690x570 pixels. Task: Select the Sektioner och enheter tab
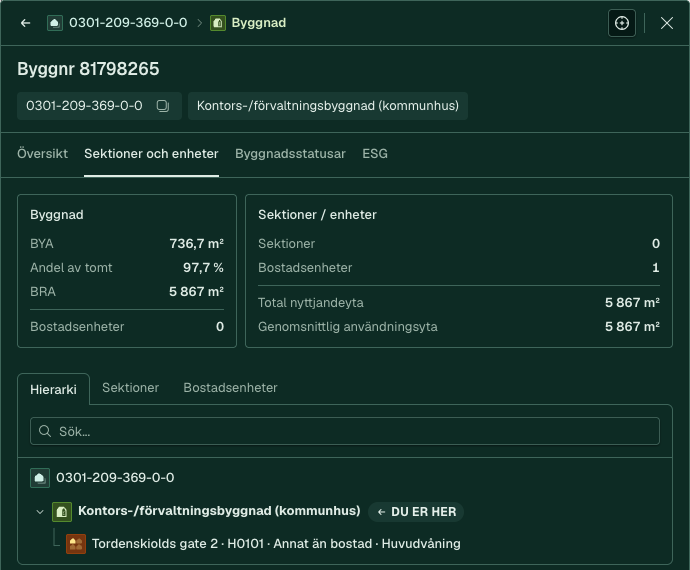tap(151, 154)
